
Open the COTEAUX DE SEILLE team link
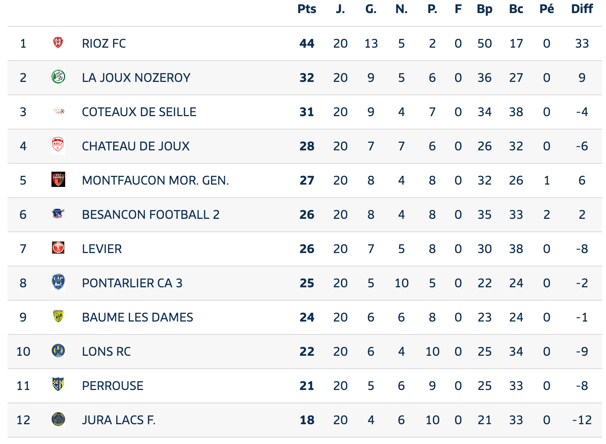[x=139, y=112]
